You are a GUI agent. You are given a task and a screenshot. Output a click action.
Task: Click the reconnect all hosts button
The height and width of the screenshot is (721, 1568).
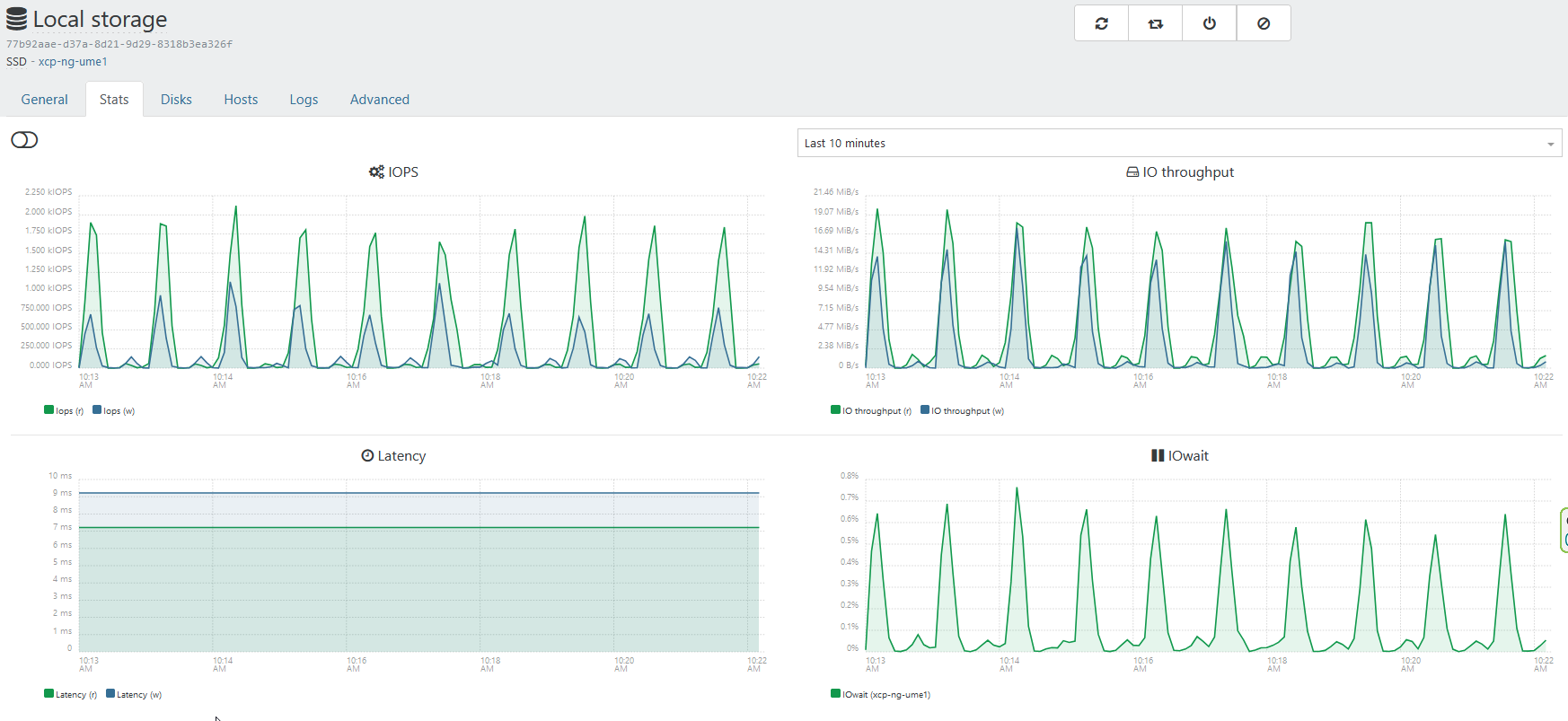point(1156,23)
